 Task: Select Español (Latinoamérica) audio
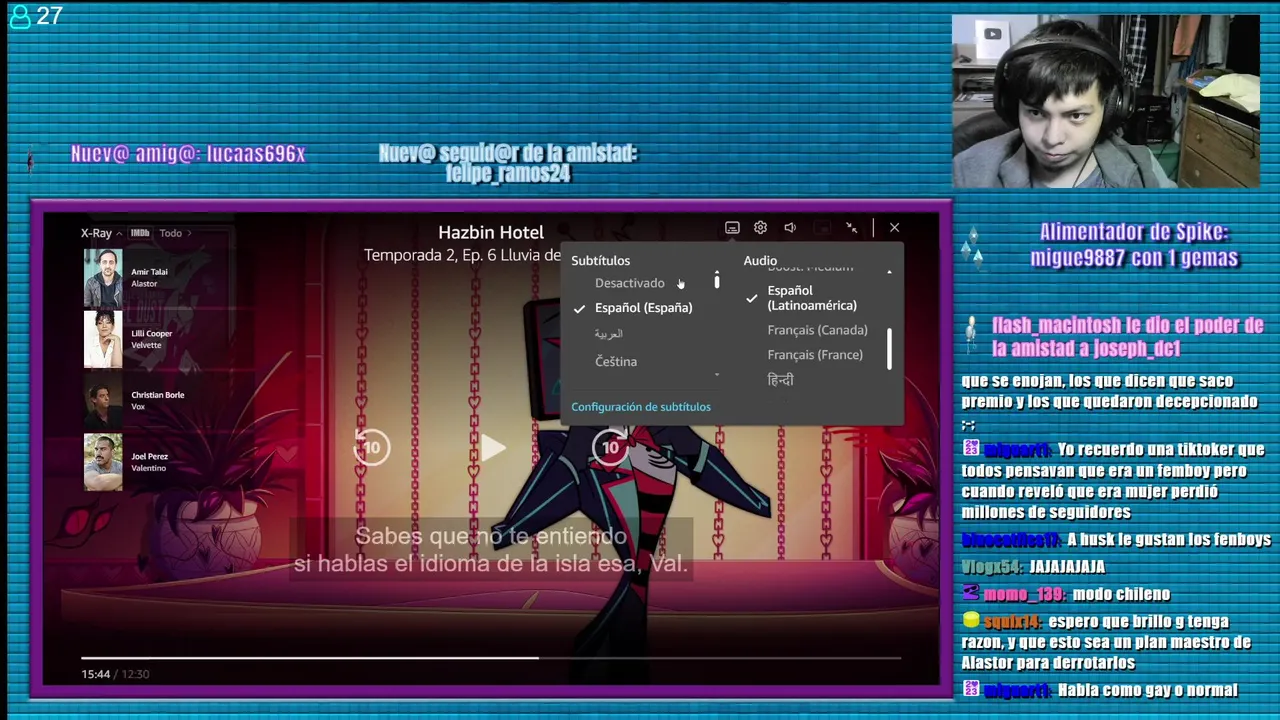(x=812, y=298)
